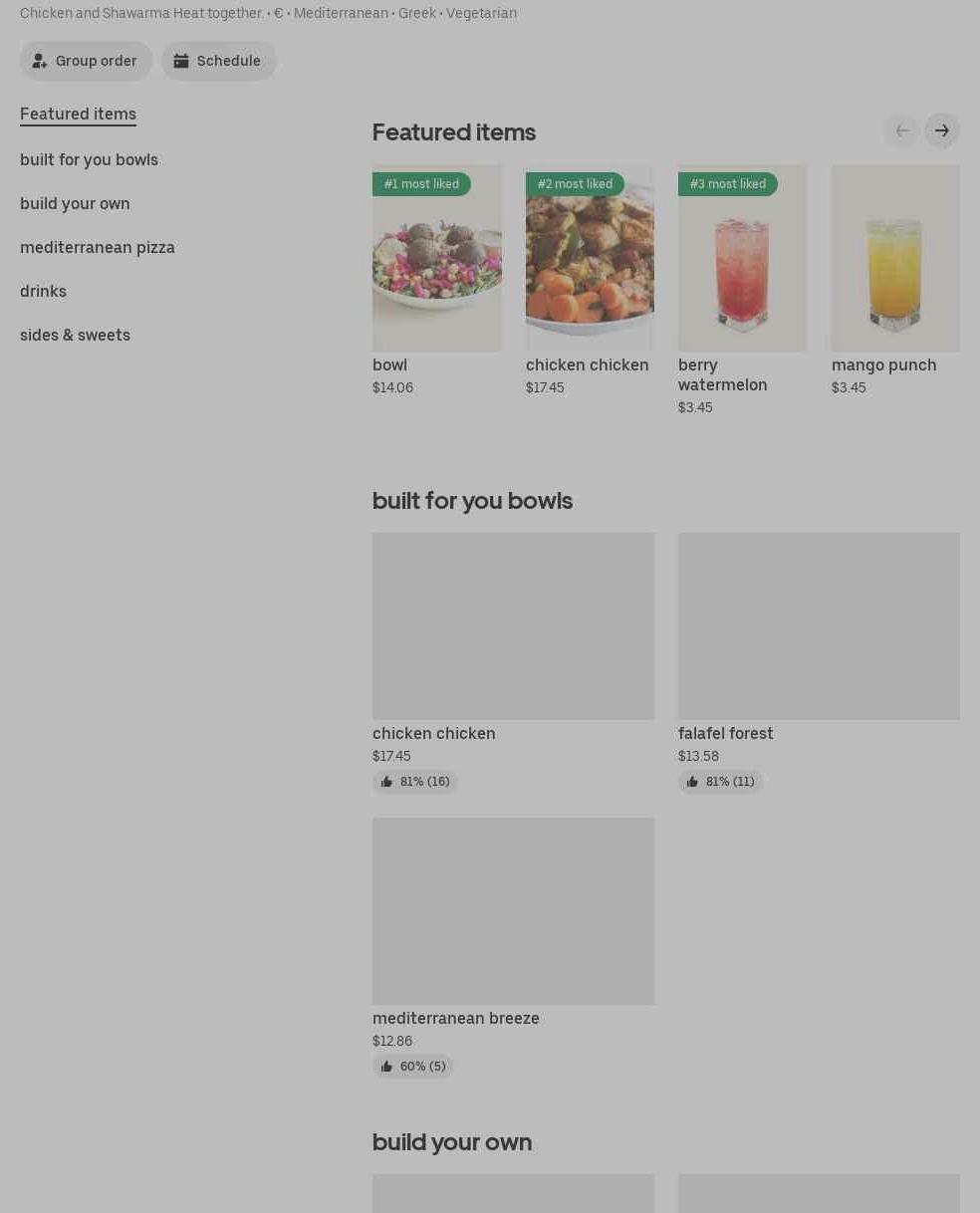Click the next arrow in Featured items carousel
Viewport: 980px width, 1213px height.
[x=941, y=130]
